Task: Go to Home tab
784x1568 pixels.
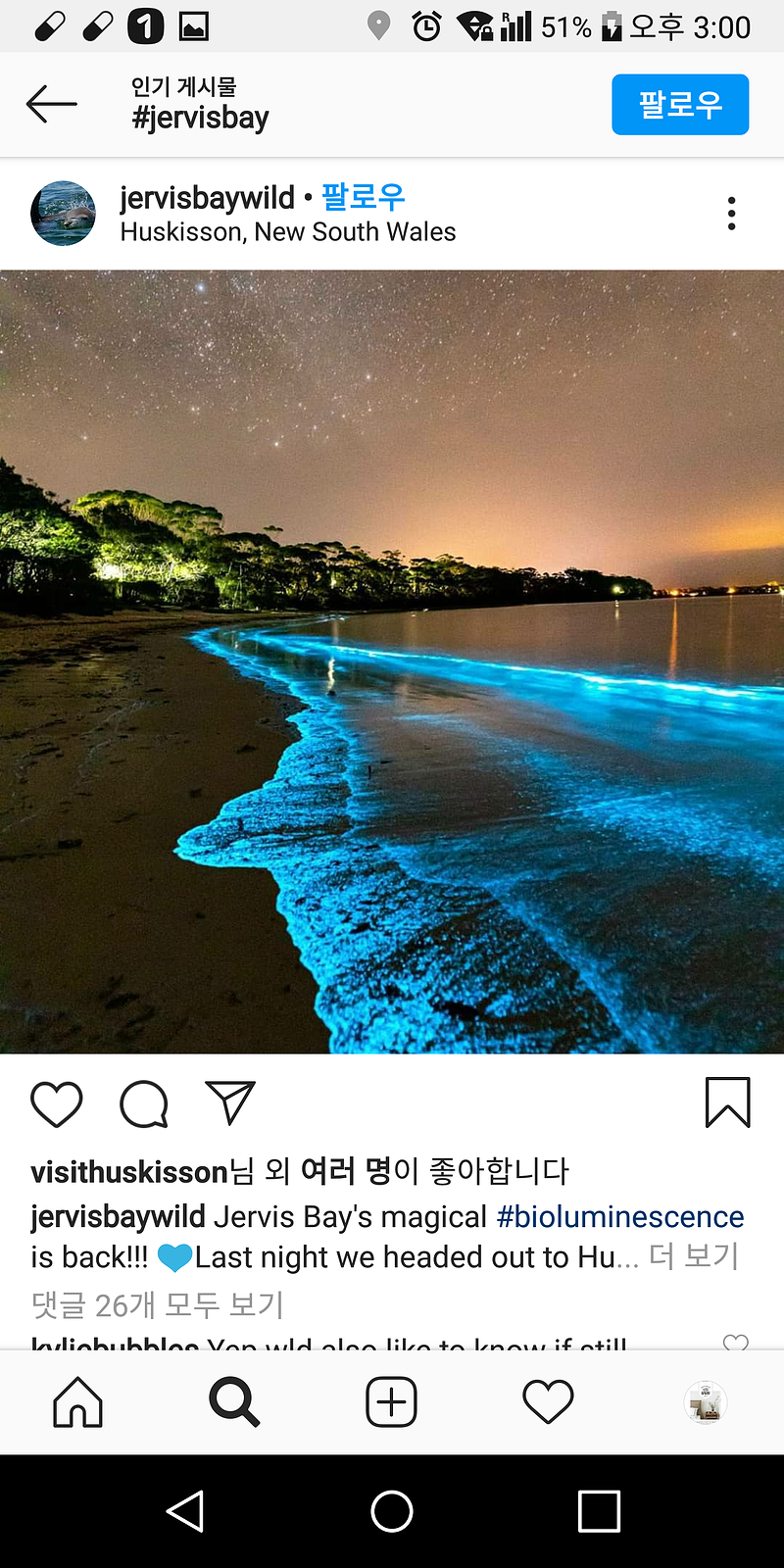Action: tap(77, 1402)
